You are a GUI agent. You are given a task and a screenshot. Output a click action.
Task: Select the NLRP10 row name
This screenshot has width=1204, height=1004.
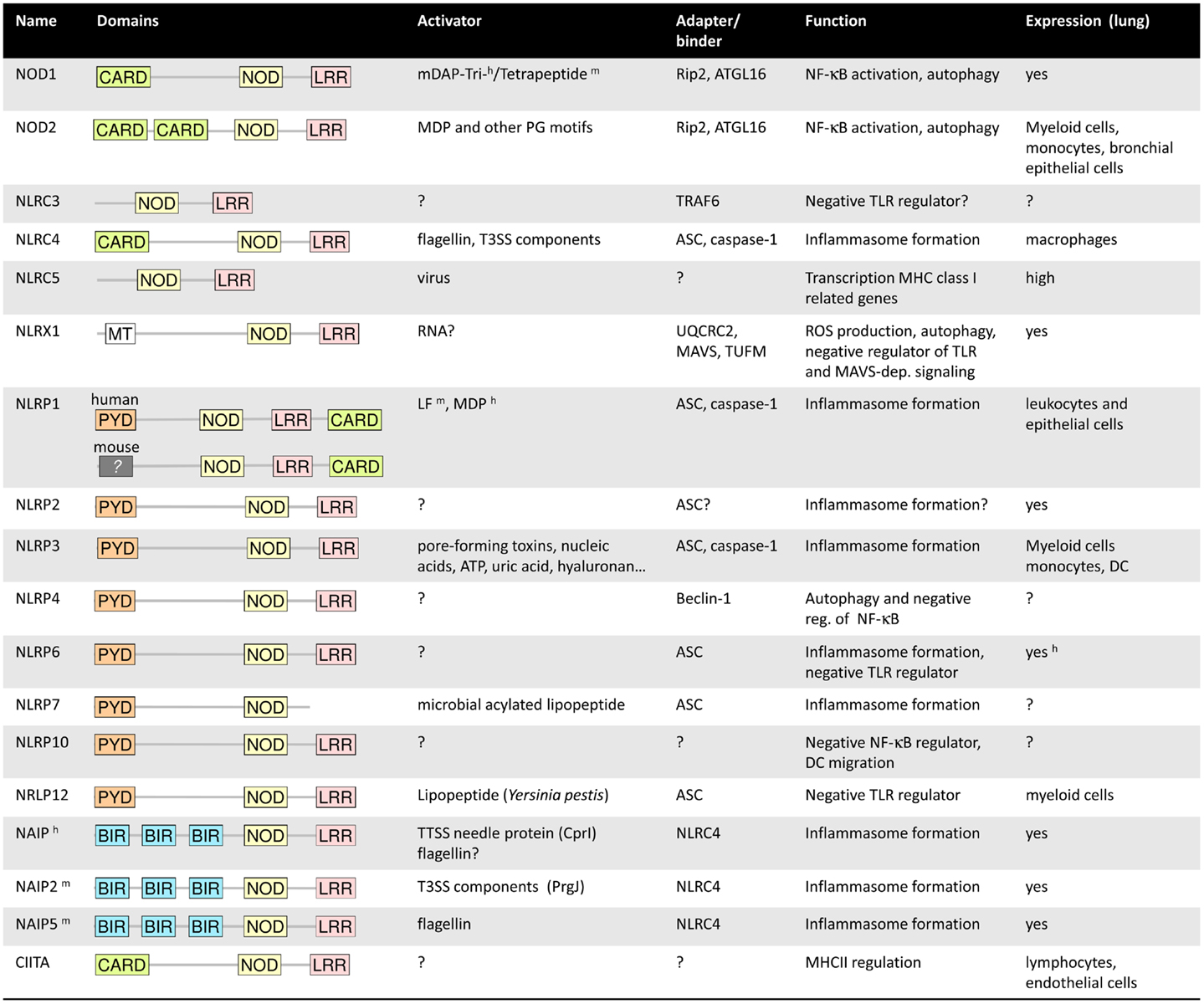tap(42, 742)
